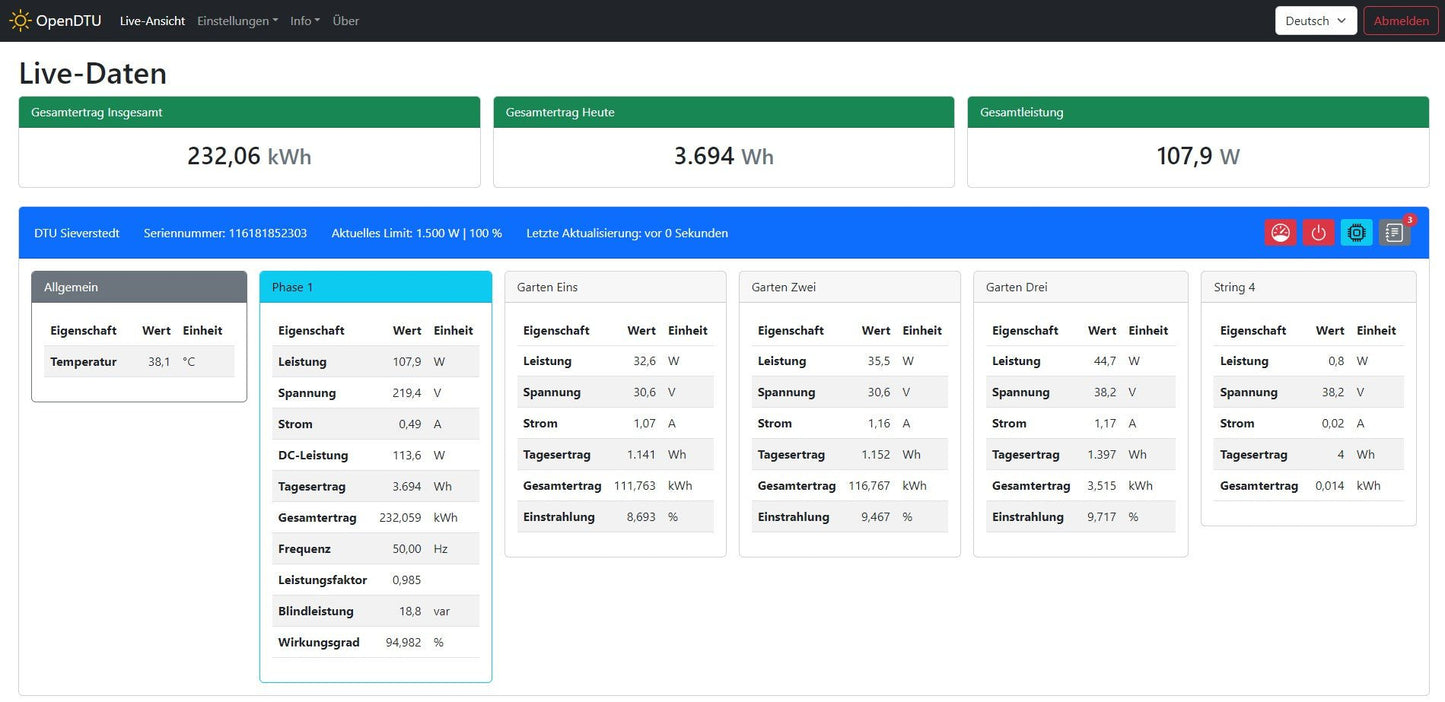Click the Temperatur row in Allgemein

(x=139, y=361)
